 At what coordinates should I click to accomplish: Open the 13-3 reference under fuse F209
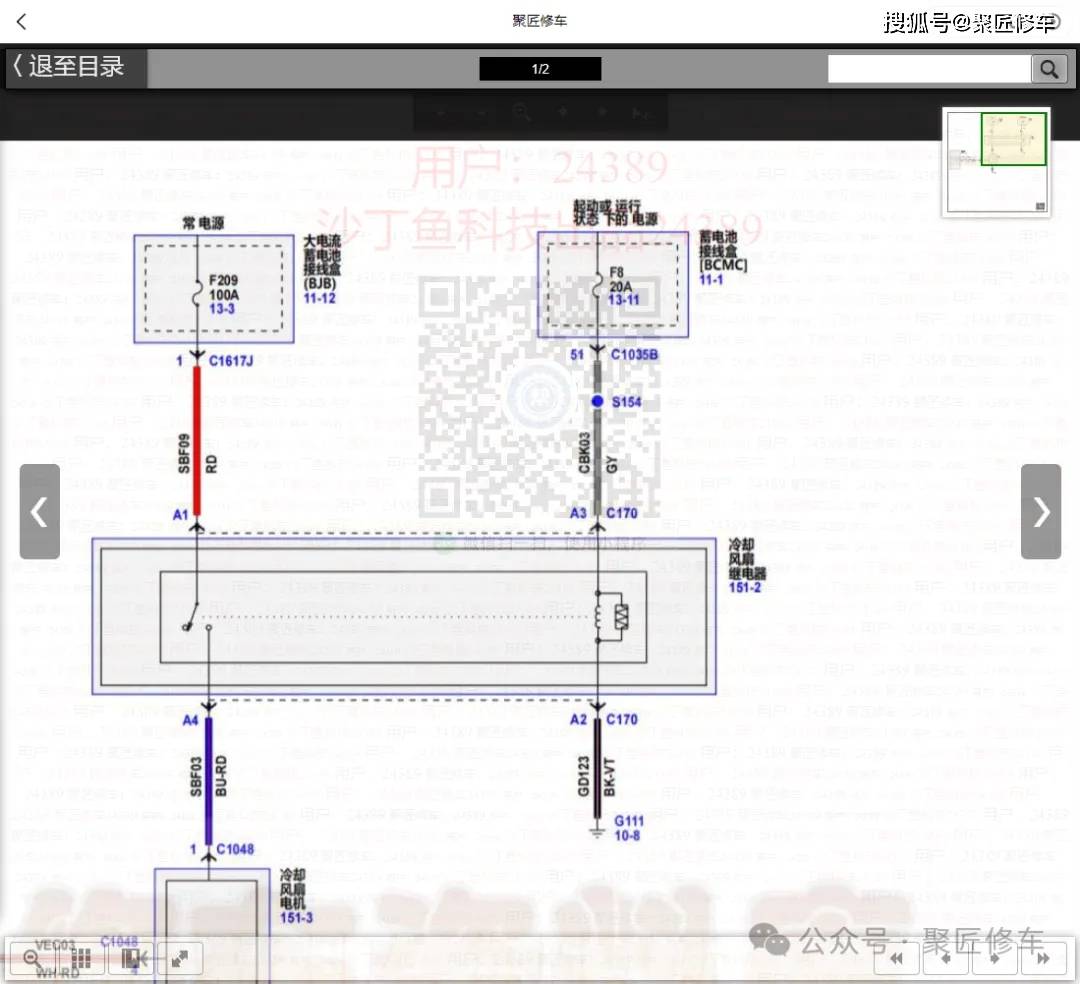coord(224,311)
